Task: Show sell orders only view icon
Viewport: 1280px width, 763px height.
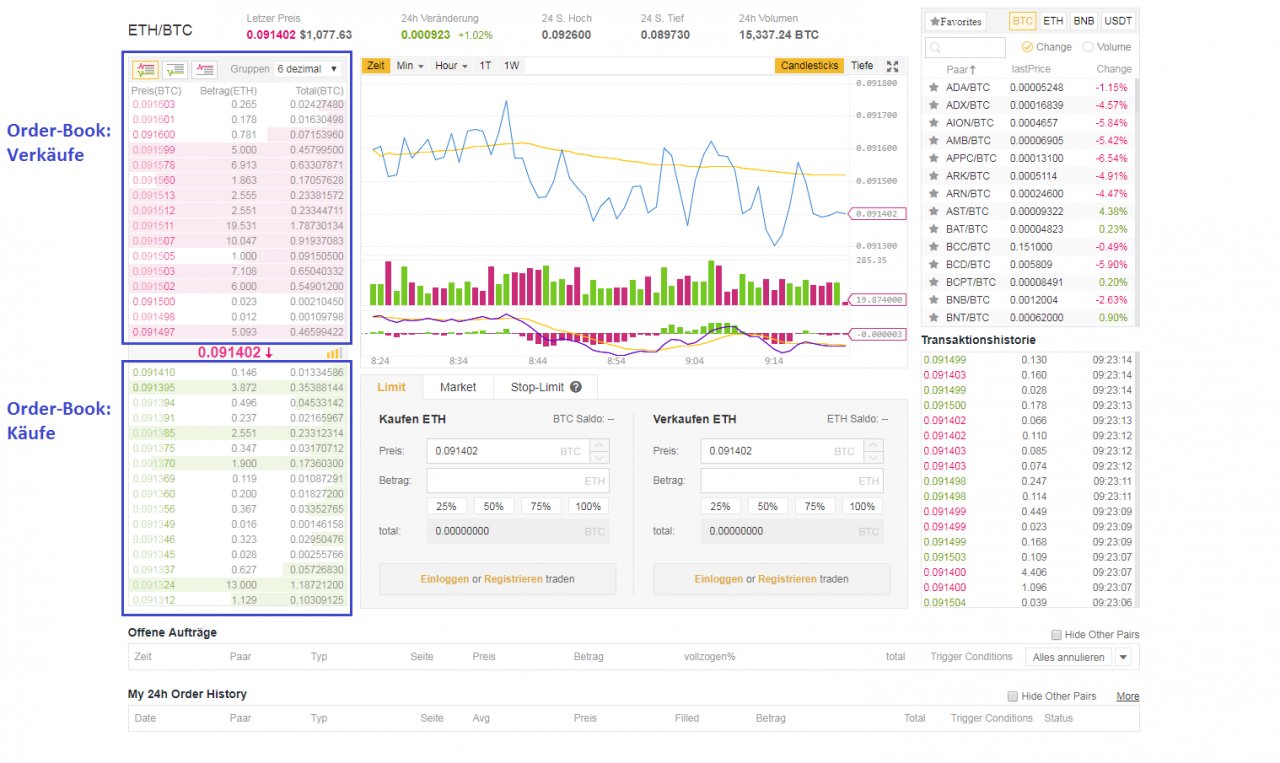Action: click(204, 69)
